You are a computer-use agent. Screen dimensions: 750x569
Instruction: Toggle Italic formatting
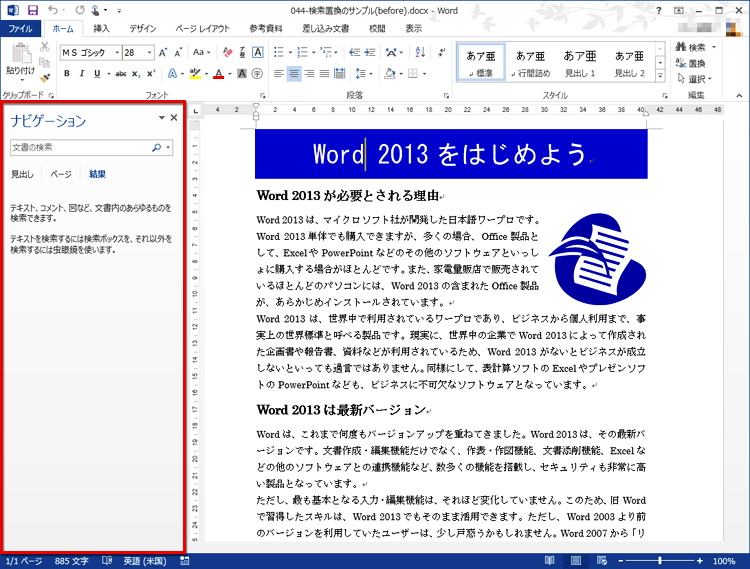pyautogui.click(x=82, y=74)
